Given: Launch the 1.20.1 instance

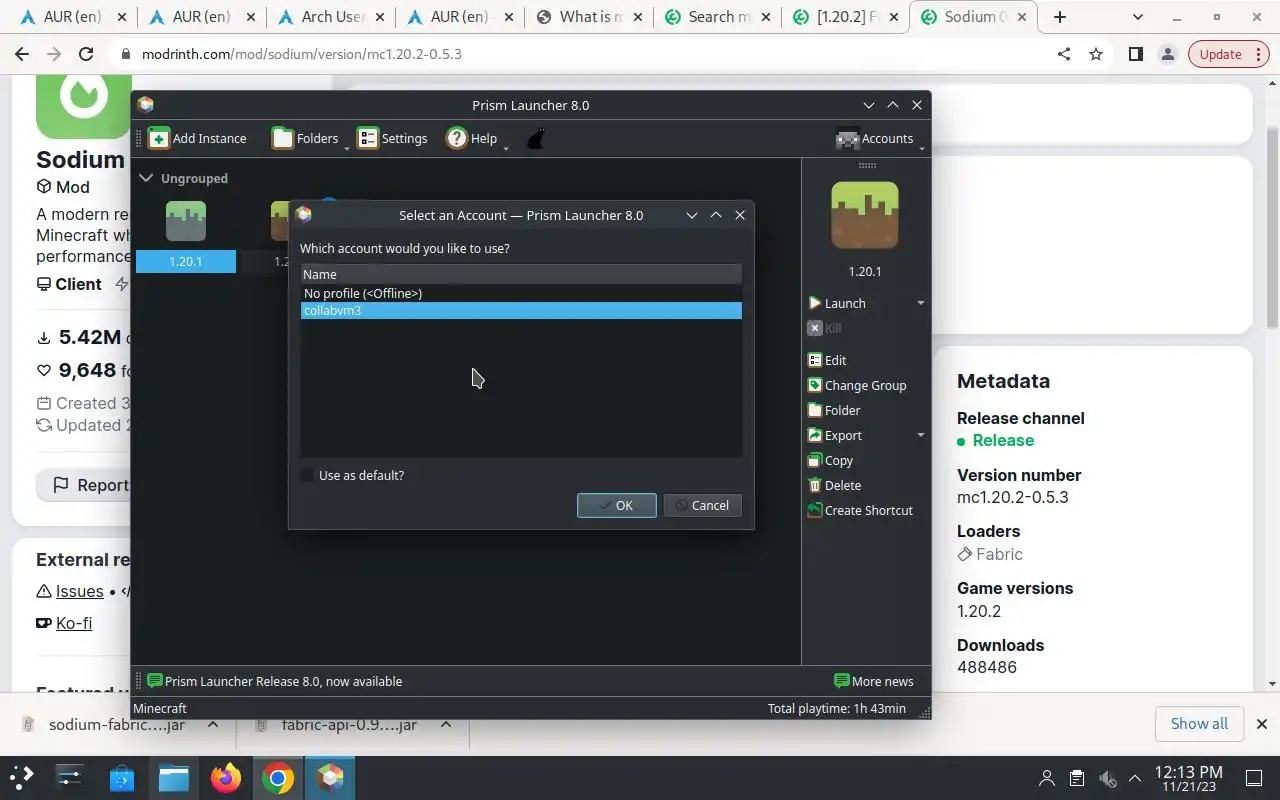Looking at the screenshot, I should click(837, 303).
